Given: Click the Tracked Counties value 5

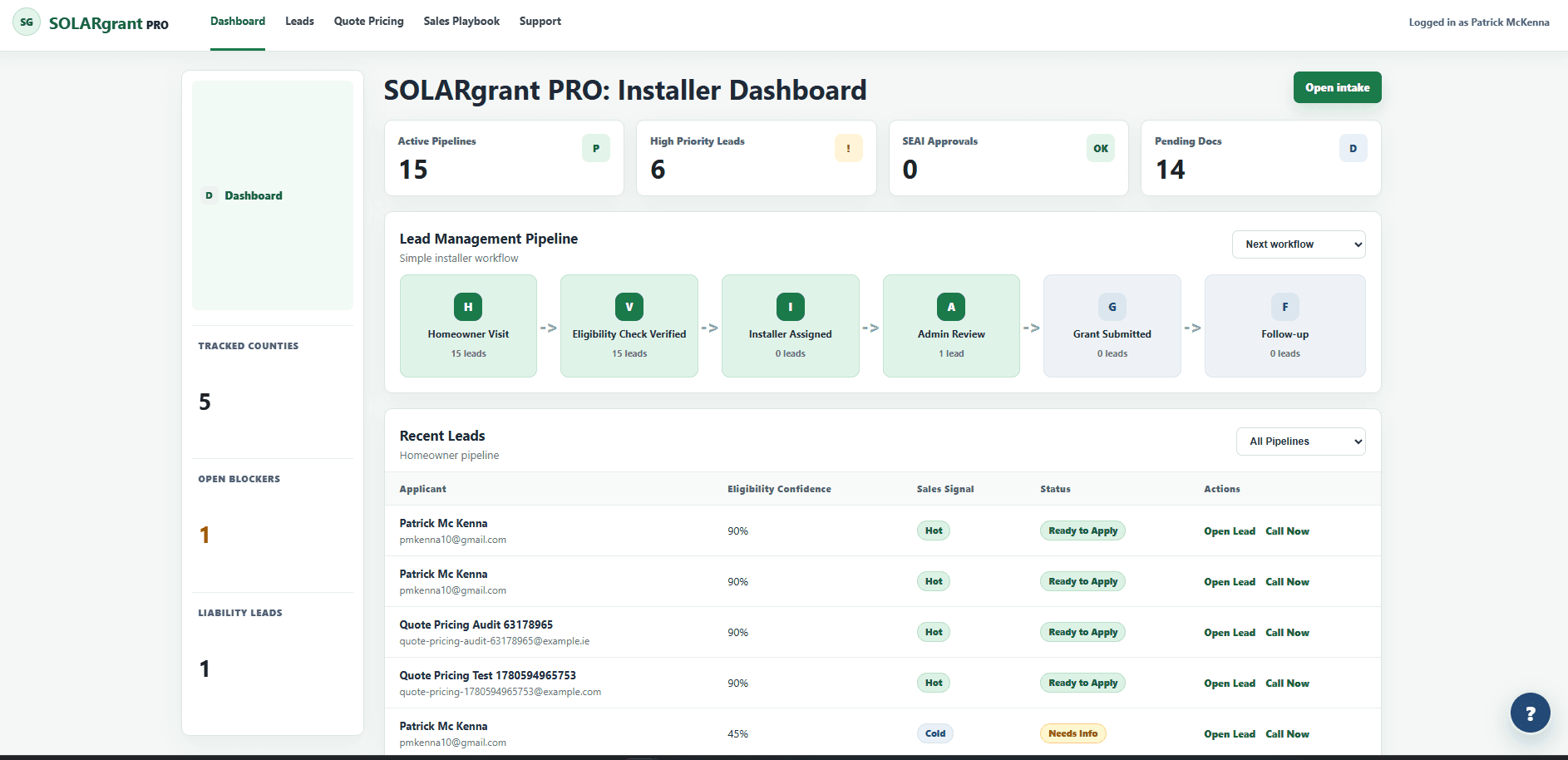Looking at the screenshot, I should (x=205, y=402).
